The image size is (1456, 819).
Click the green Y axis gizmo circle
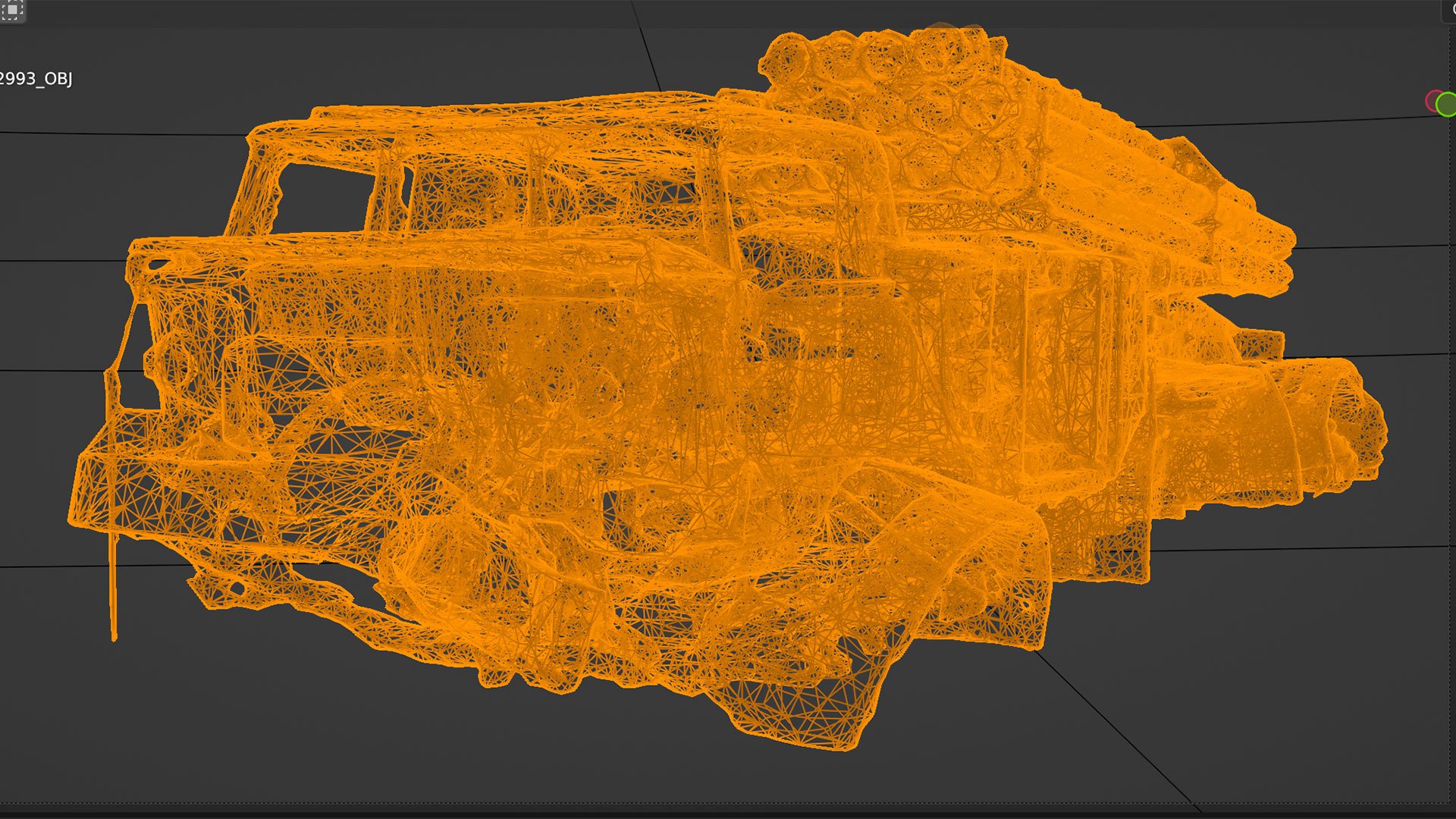click(1447, 104)
